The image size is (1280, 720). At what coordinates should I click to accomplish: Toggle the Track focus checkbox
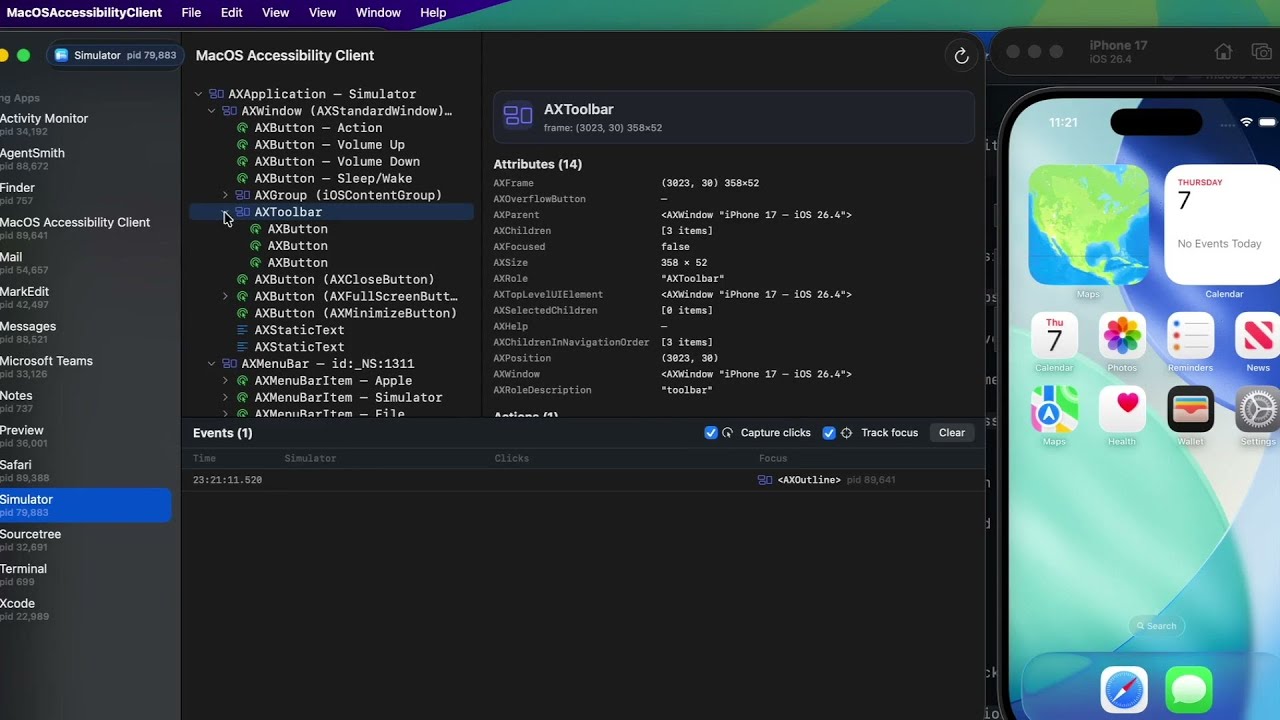[x=829, y=433]
